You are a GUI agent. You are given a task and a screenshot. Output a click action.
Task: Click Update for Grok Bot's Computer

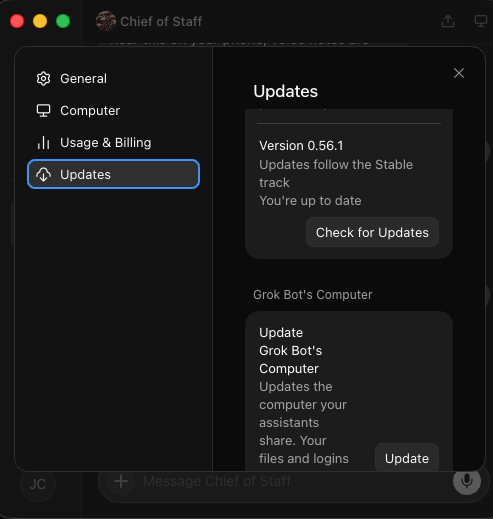pyautogui.click(x=407, y=459)
